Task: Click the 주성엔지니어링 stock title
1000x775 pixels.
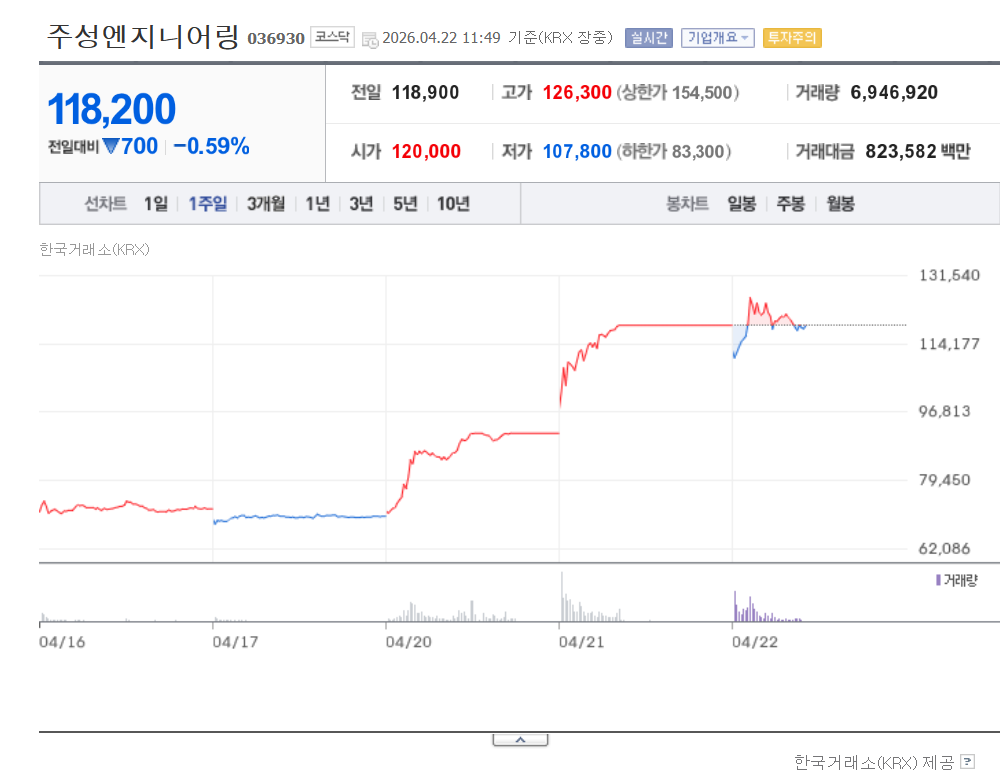Action: point(143,36)
